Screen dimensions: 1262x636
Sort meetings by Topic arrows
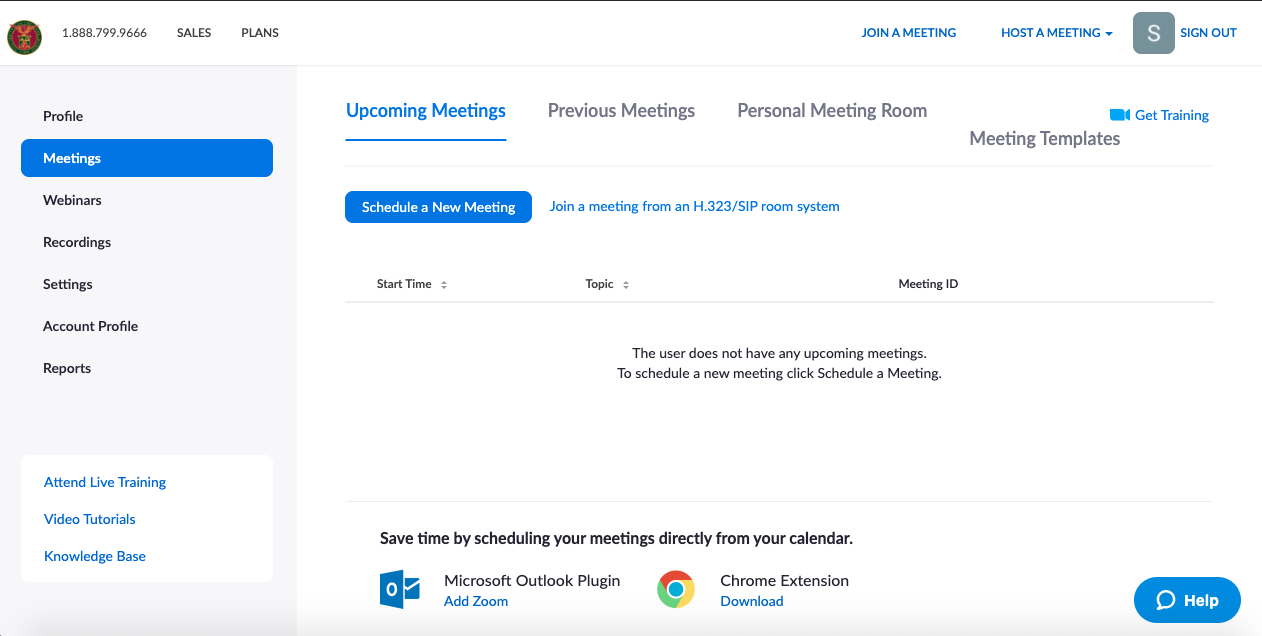click(x=626, y=285)
